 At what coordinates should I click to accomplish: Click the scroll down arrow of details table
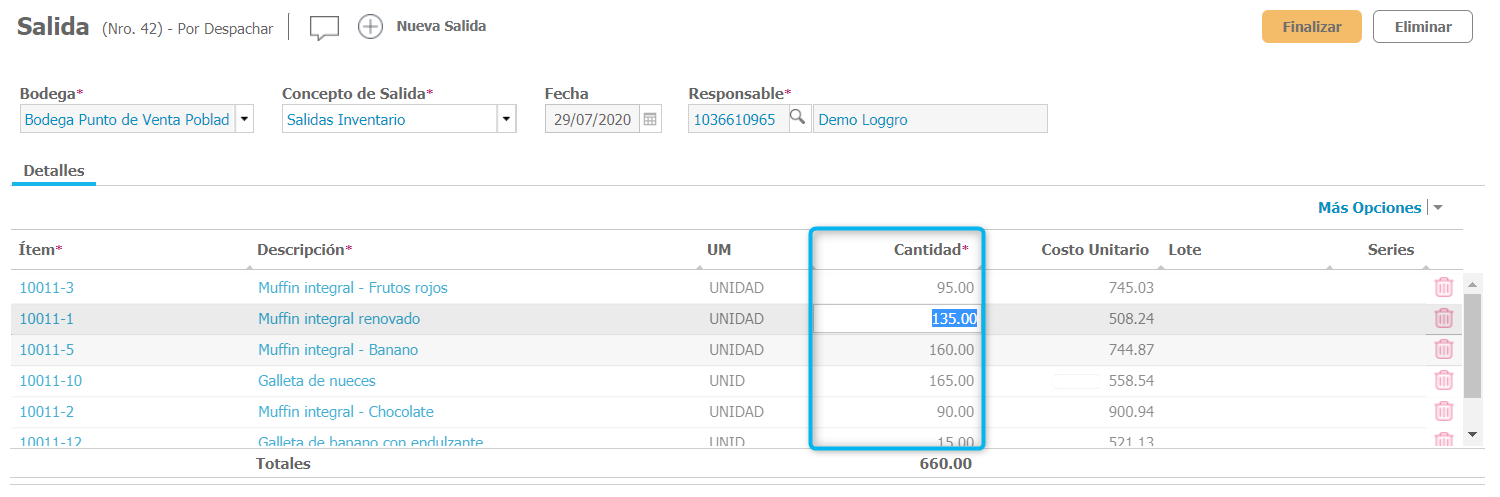click(x=1471, y=434)
